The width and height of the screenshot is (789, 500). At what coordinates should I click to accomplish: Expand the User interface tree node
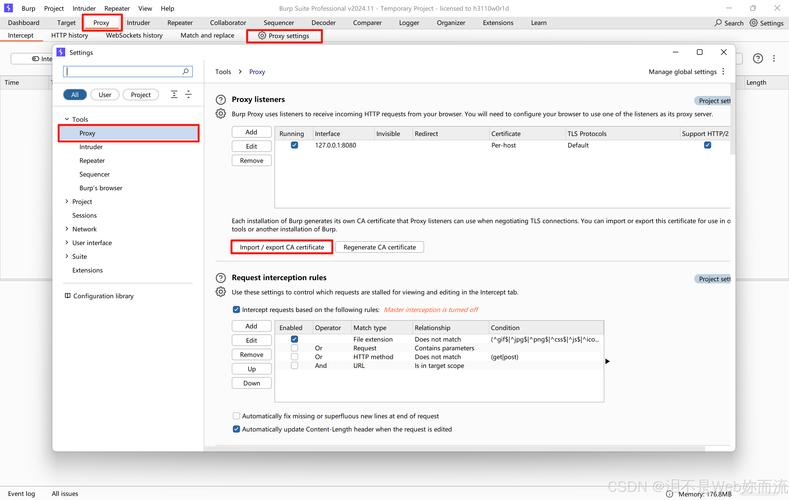[x=66, y=243]
